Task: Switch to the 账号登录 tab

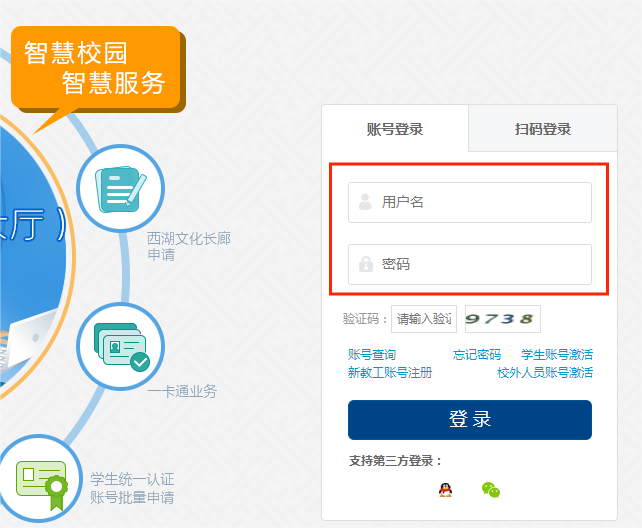Action: pos(395,129)
